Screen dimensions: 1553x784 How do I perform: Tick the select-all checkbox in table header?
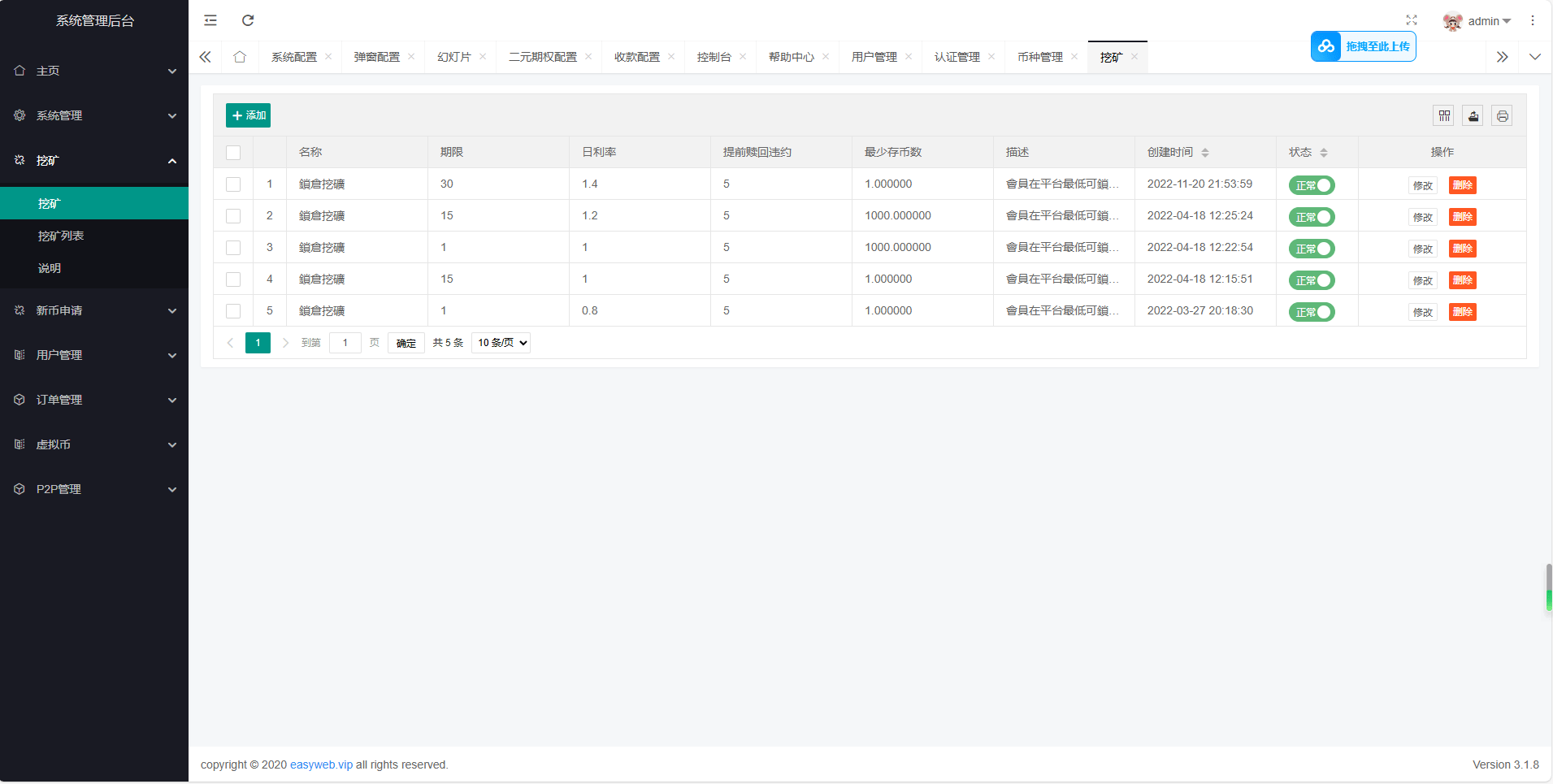pyautogui.click(x=233, y=153)
